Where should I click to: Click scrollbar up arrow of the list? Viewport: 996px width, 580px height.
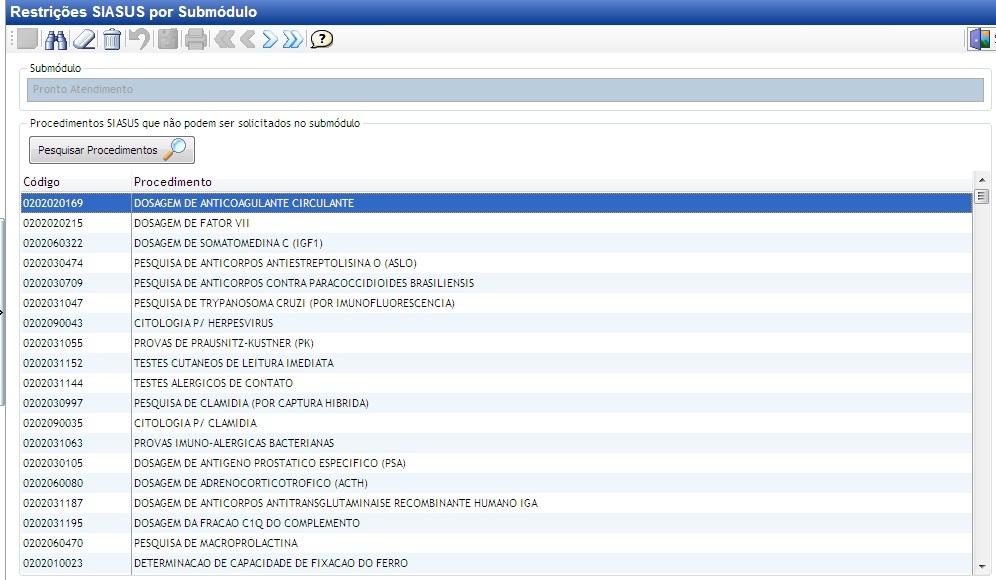(982, 180)
